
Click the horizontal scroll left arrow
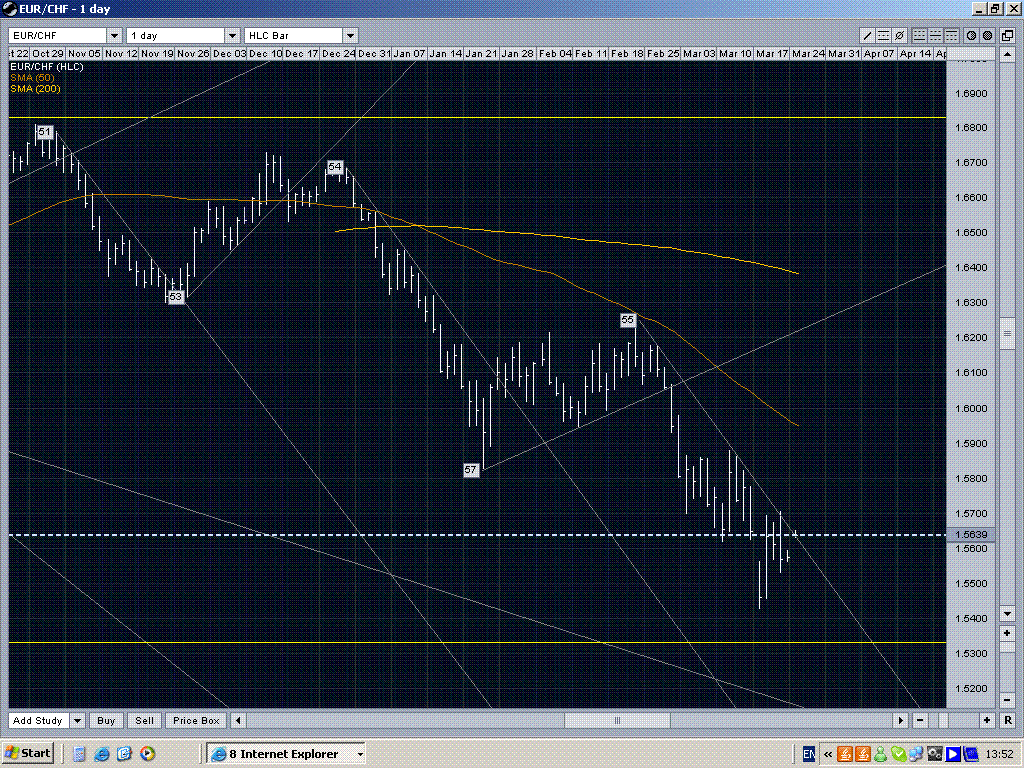[238, 720]
